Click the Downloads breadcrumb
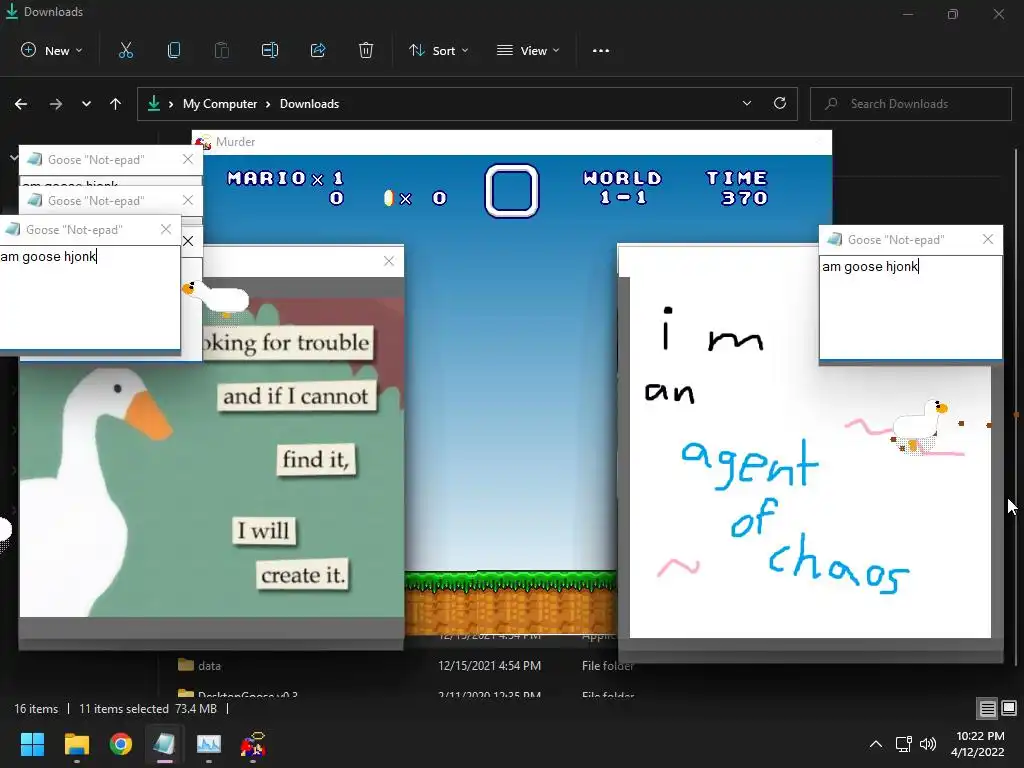The height and width of the screenshot is (768, 1024). pos(309,104)
